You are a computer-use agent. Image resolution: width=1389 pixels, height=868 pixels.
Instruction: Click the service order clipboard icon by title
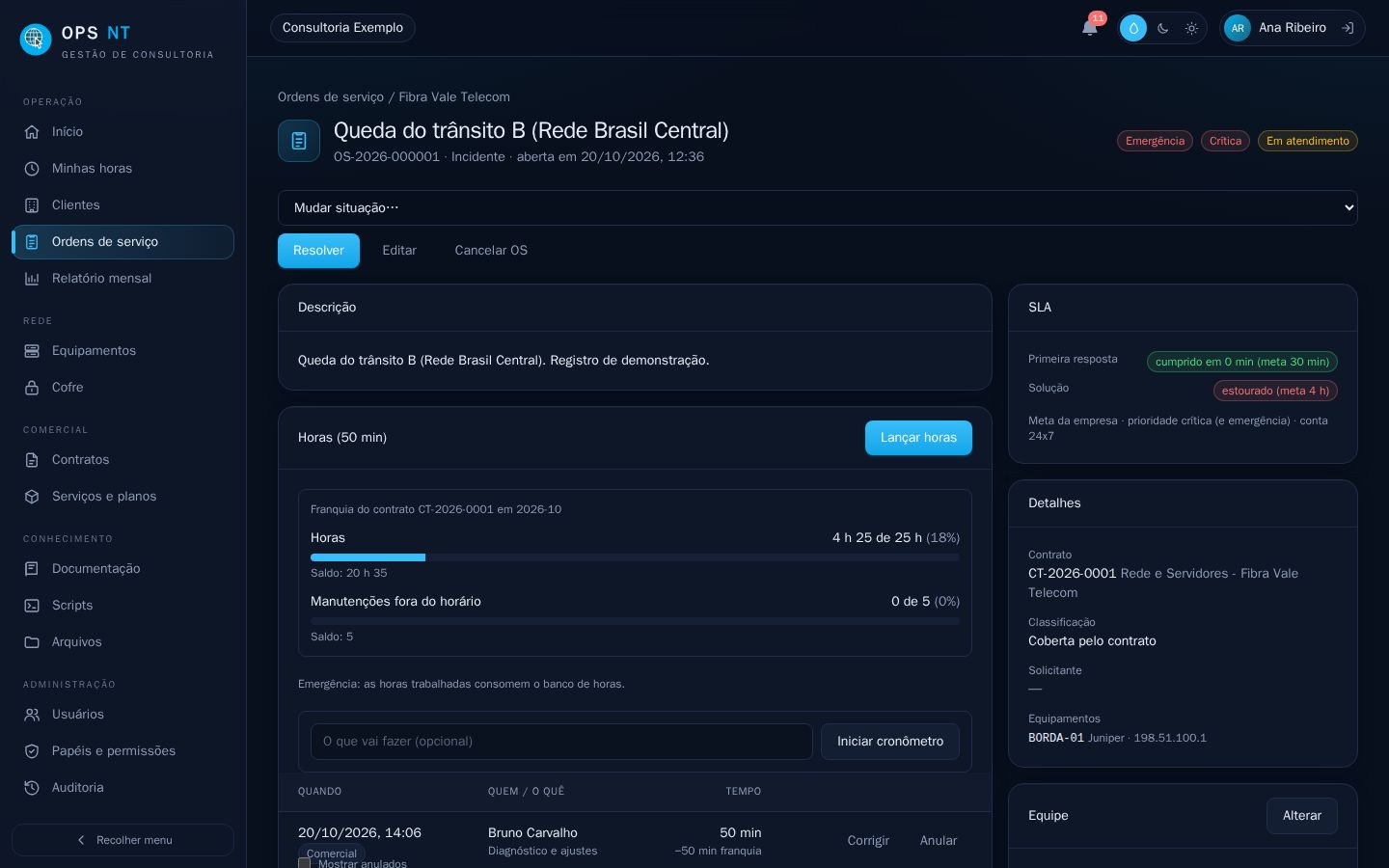coord(299,141)
